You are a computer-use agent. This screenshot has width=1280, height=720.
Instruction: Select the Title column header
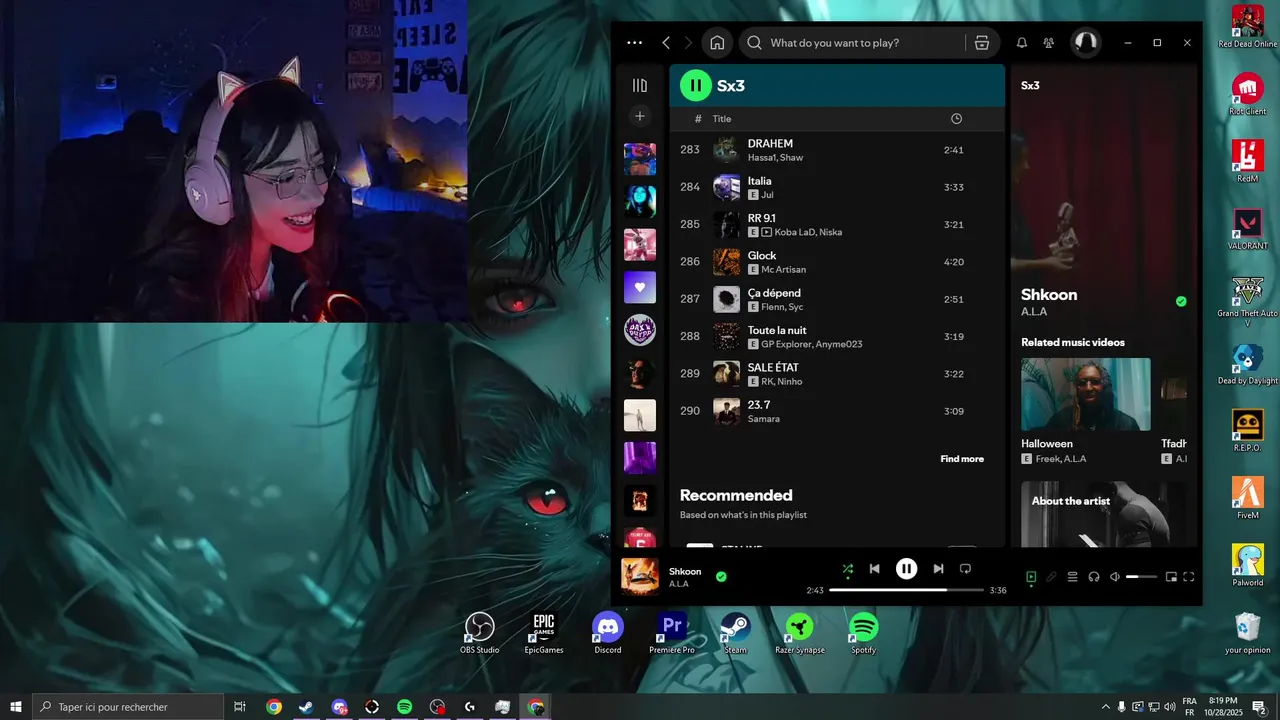(722, 119)
